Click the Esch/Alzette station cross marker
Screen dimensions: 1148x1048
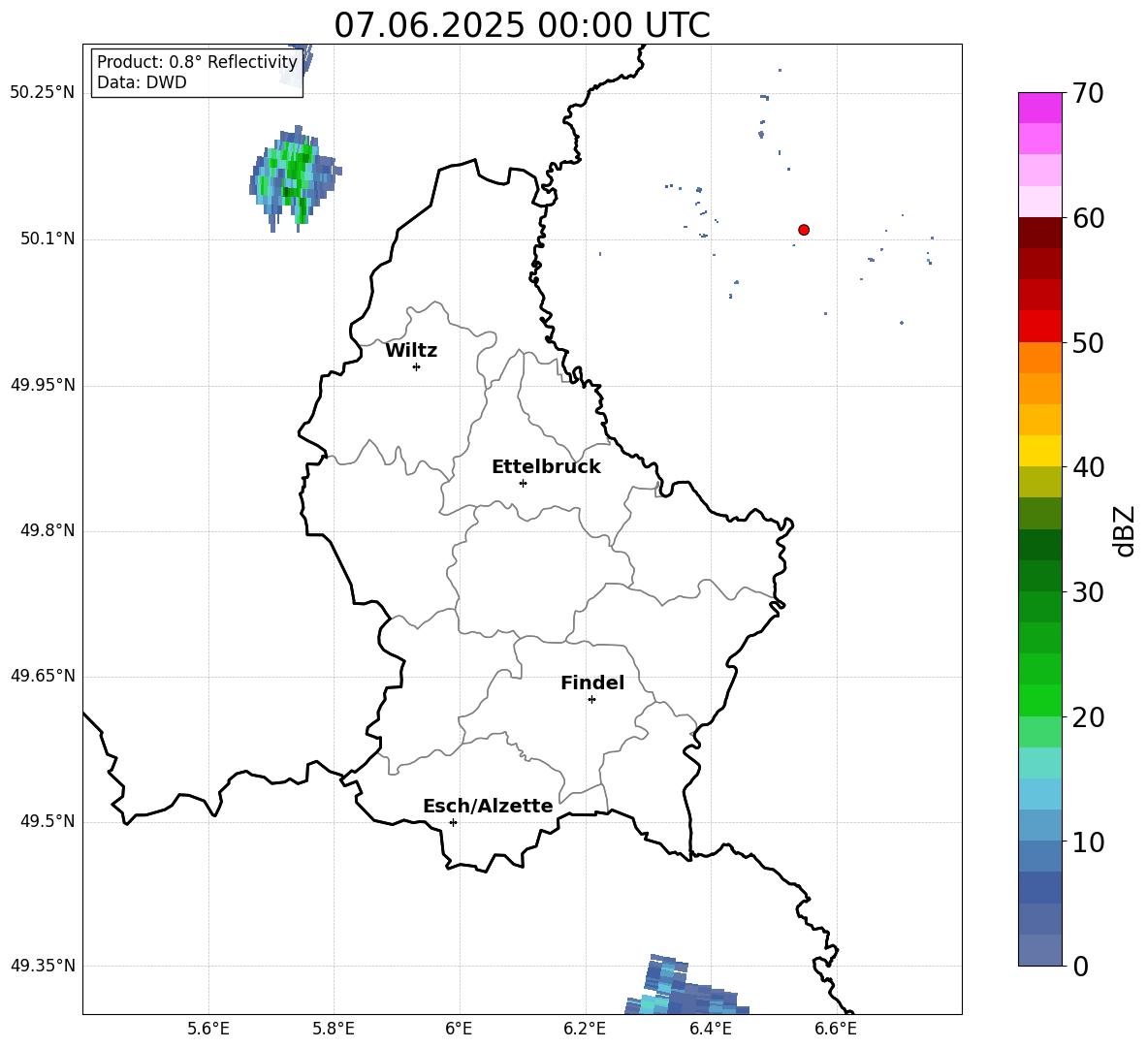[453, 822]
